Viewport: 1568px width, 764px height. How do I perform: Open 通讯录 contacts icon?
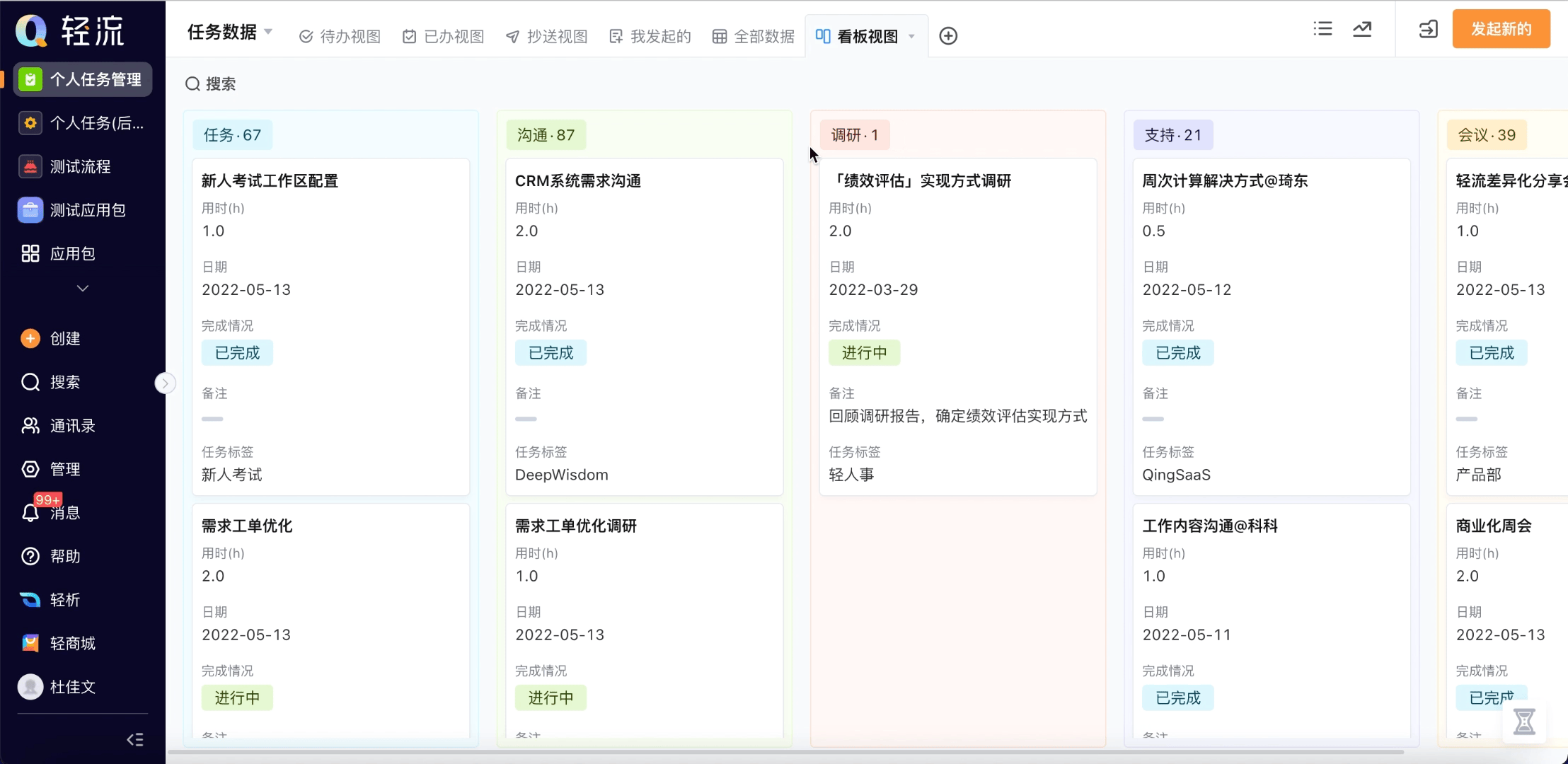click(30, 426)
